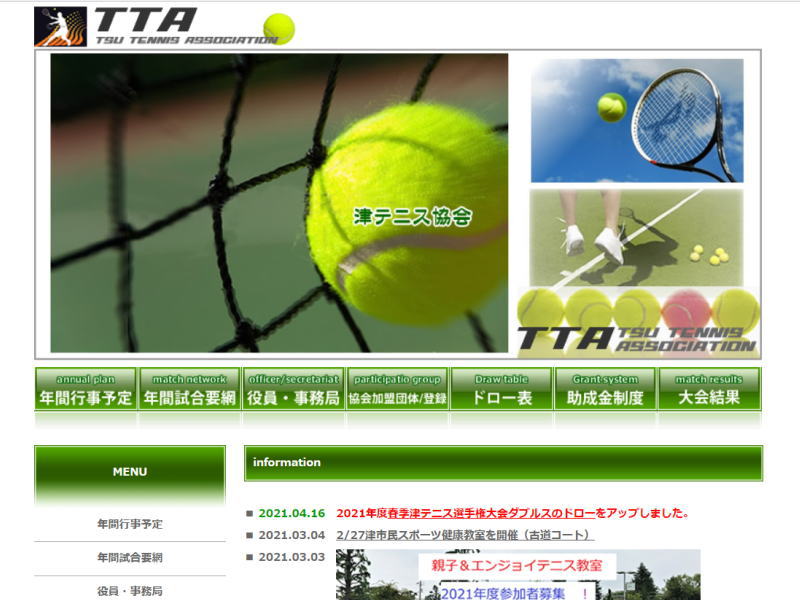The height and width of the screenshot is (600, 800).
Task: Click the TTA logo over colored balls image
Action: [638, 323]
